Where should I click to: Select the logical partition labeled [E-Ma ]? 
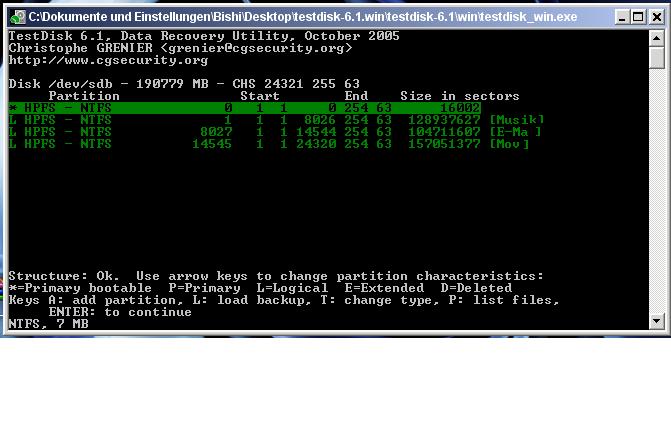coord(275,132)
